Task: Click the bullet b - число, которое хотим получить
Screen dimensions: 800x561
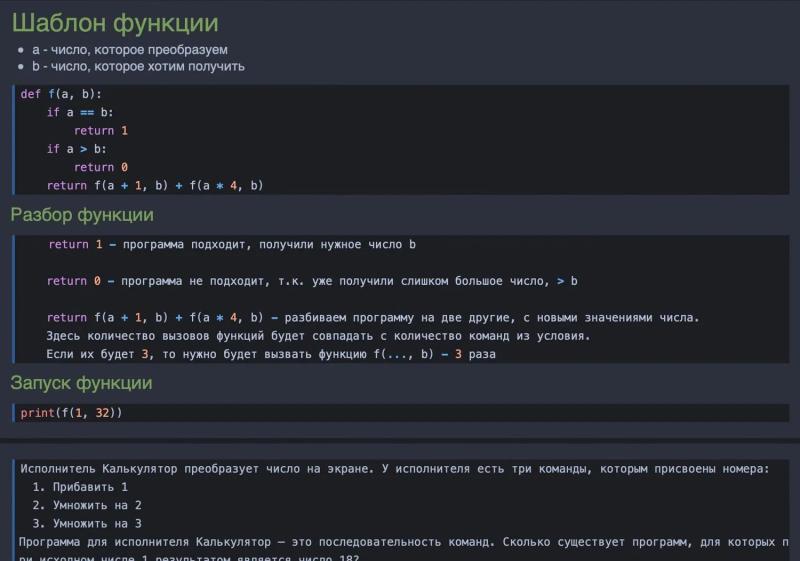Action: 138,66
